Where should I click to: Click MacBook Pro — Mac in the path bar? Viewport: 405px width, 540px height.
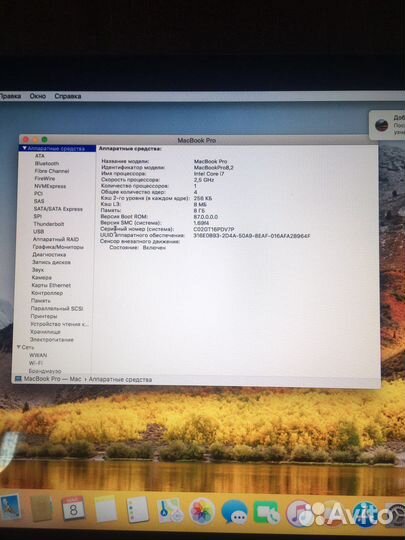pos(52,379)
